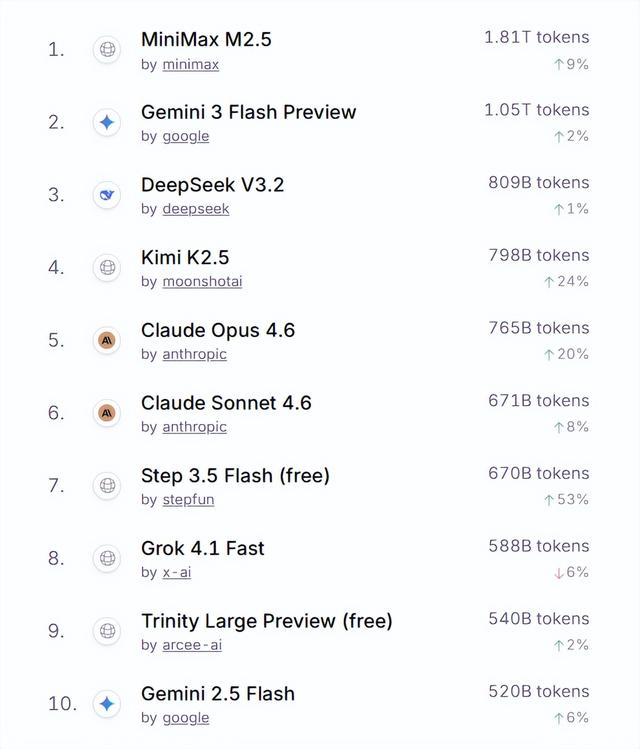Click the DeepSeek V3.2 whale icon
This screenshot has height=749, width=640.
point(107,195)
